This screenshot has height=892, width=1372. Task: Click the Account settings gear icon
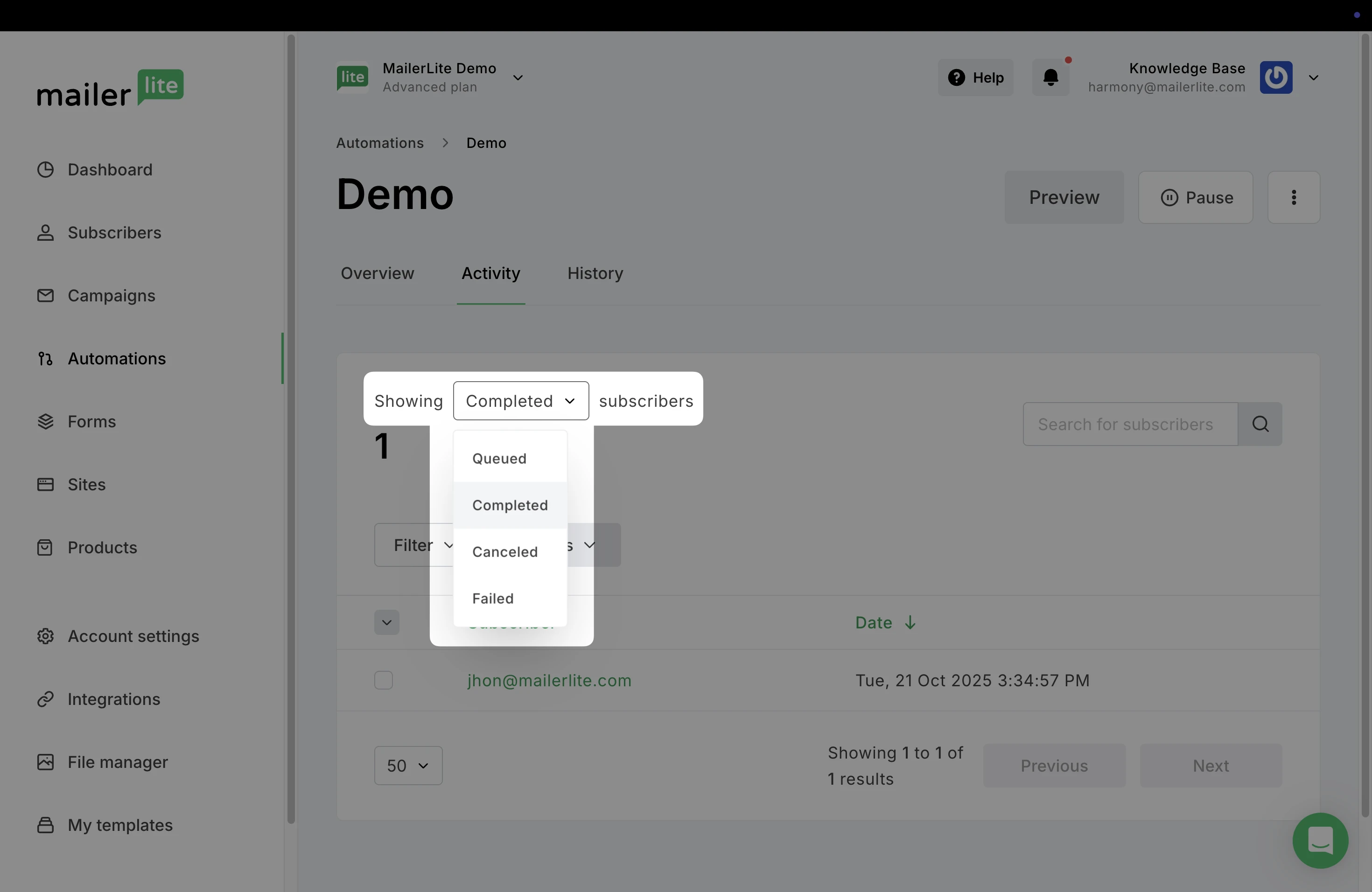click(46, 636)
